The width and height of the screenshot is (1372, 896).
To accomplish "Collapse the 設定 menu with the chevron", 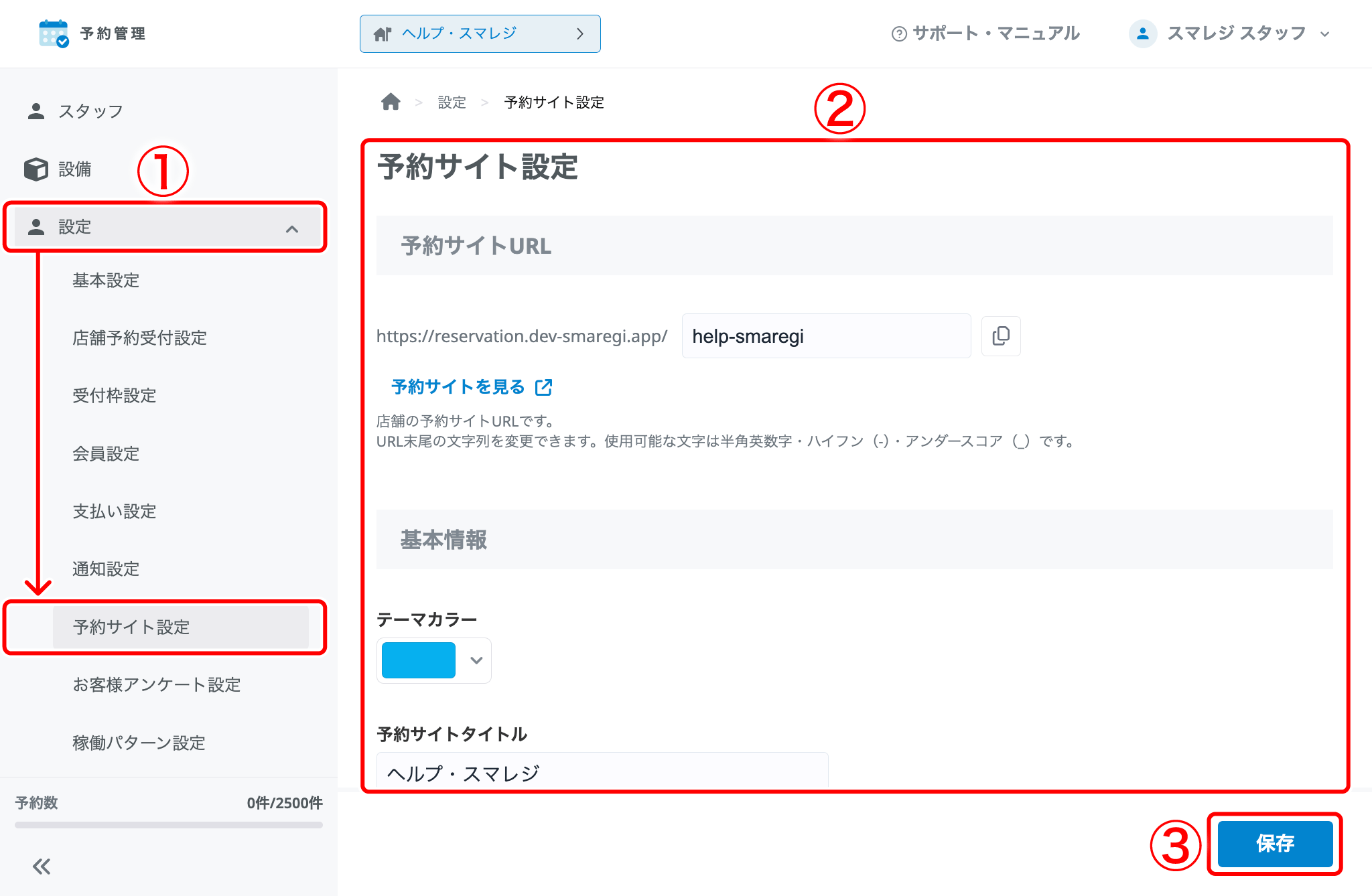I will [x=292, y=229].
